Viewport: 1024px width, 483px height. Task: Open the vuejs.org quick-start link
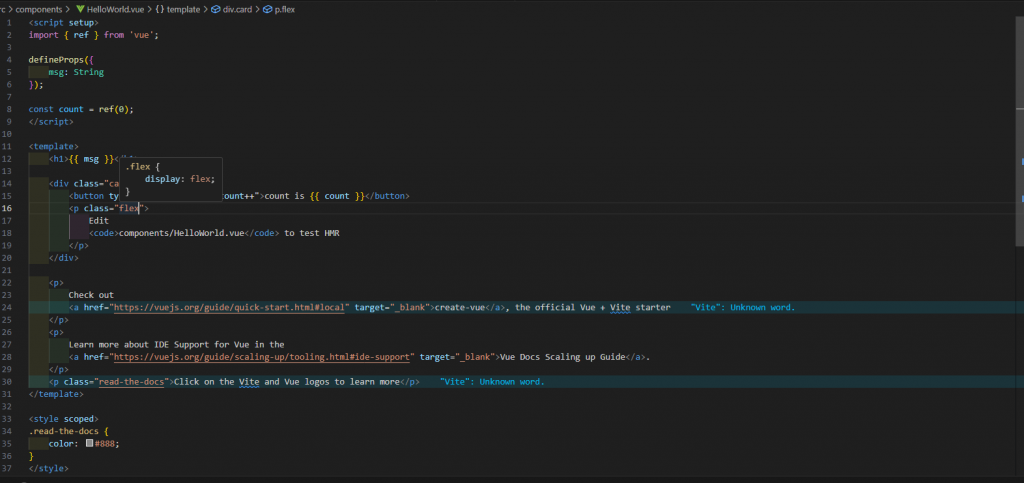pos(229,307)
